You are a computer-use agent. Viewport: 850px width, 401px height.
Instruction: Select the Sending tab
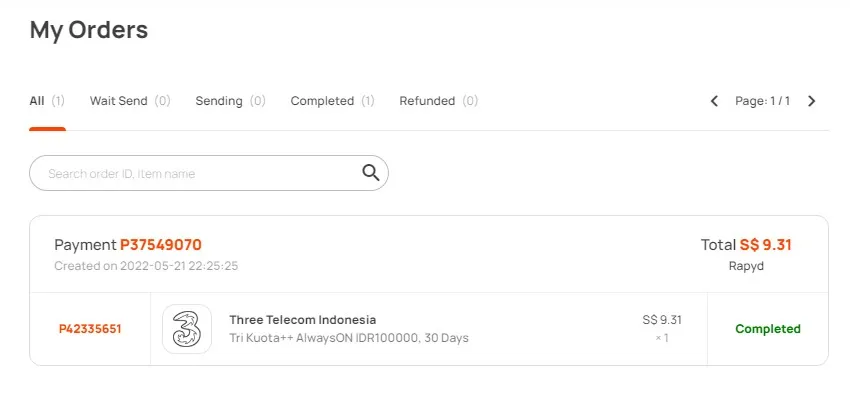point(230,101)
